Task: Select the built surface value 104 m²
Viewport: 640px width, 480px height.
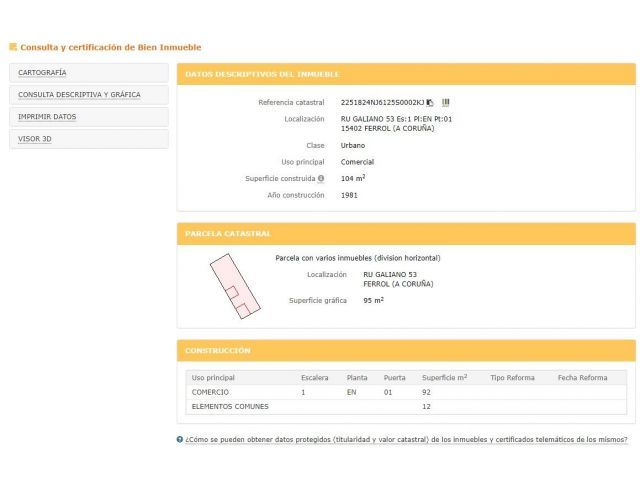Action: pos(353,178)
